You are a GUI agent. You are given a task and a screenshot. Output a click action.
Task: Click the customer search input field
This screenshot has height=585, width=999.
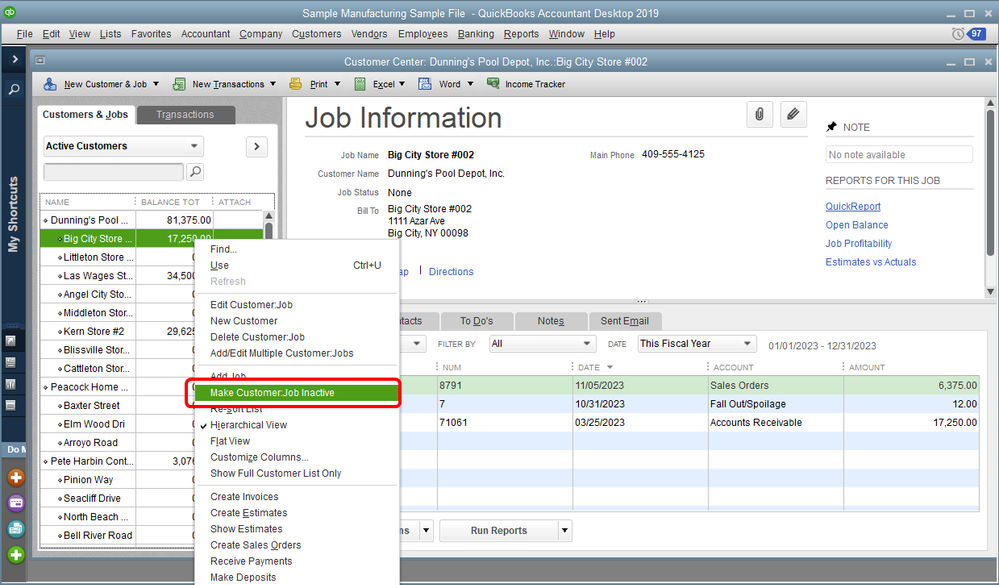pyautogui.click(x=113, y=171)
